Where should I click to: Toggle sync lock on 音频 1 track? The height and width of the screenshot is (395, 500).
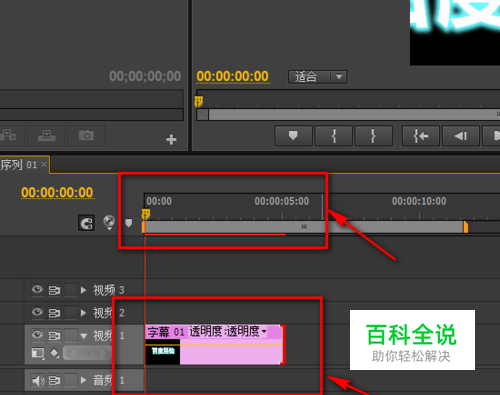click(54, 380)
